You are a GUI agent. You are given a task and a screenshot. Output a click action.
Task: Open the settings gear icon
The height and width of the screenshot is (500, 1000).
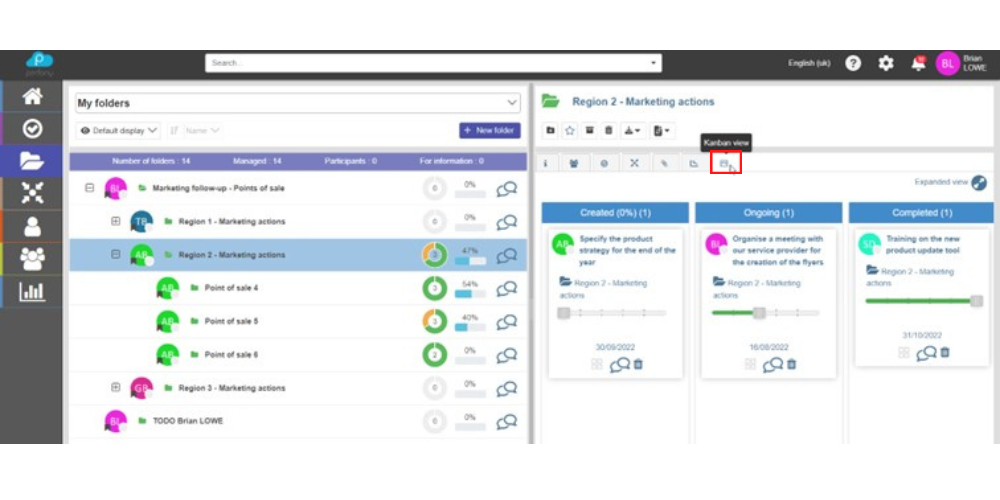(885, 63)
